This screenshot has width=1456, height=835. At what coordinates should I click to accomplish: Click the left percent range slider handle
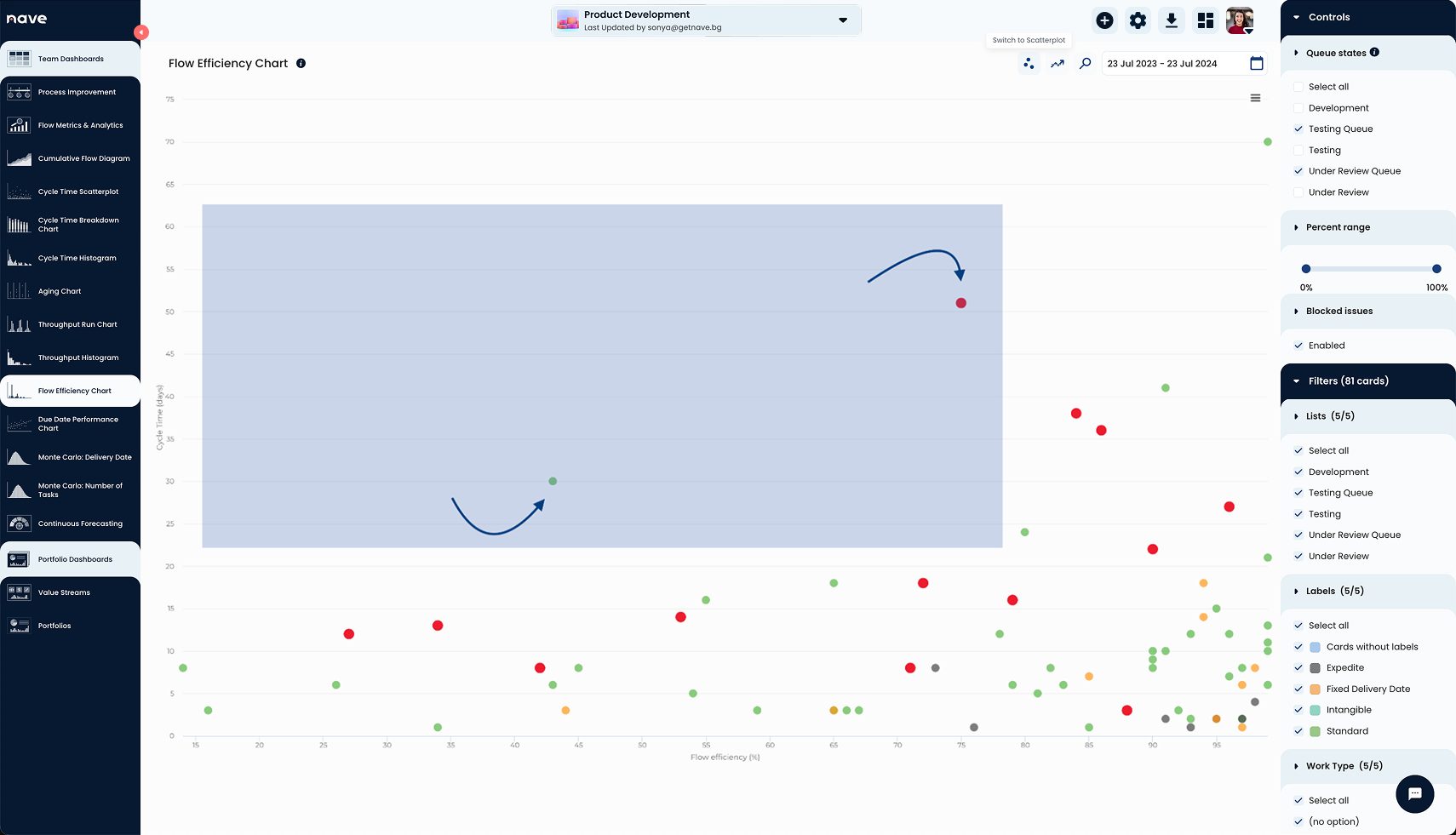[x=1306, y=269]
